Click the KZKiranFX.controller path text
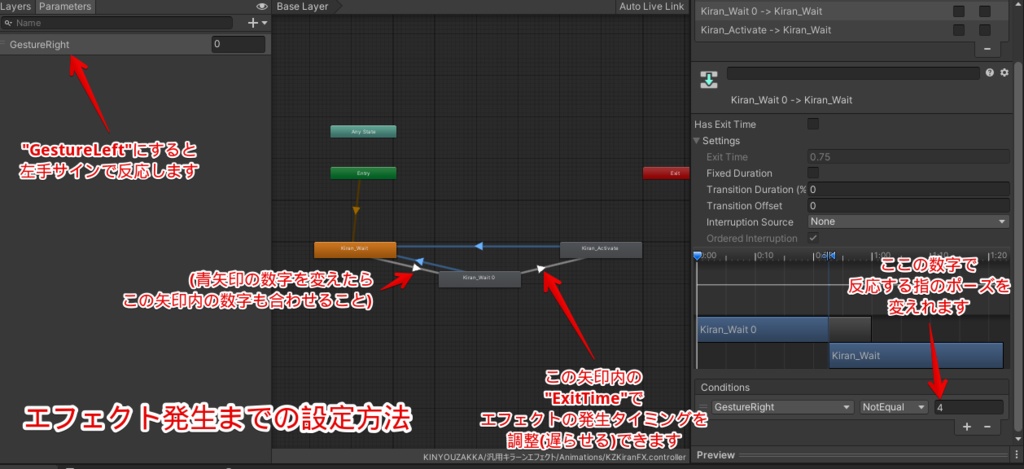The image size is (1024, 469). click(555, 457)
